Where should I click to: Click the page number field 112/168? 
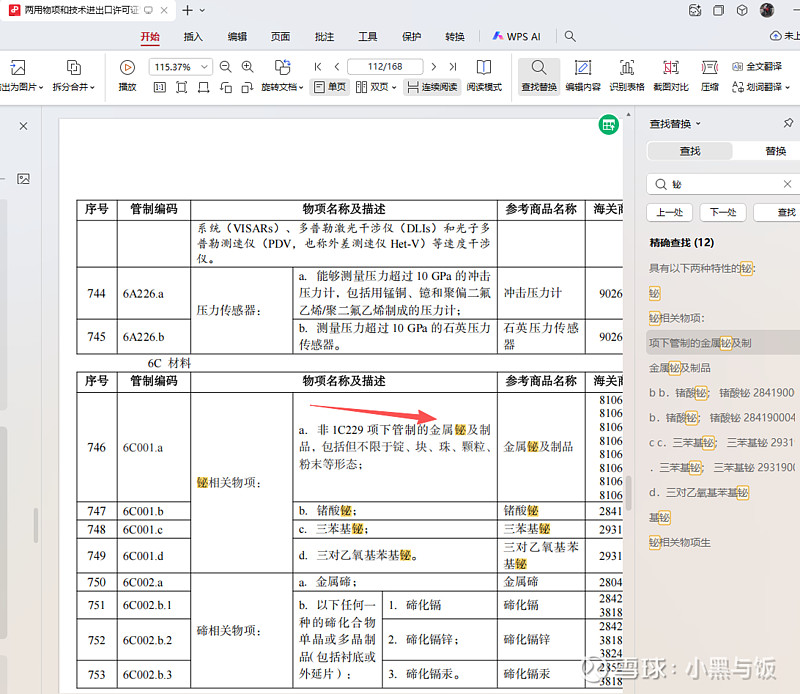(384, 67)
